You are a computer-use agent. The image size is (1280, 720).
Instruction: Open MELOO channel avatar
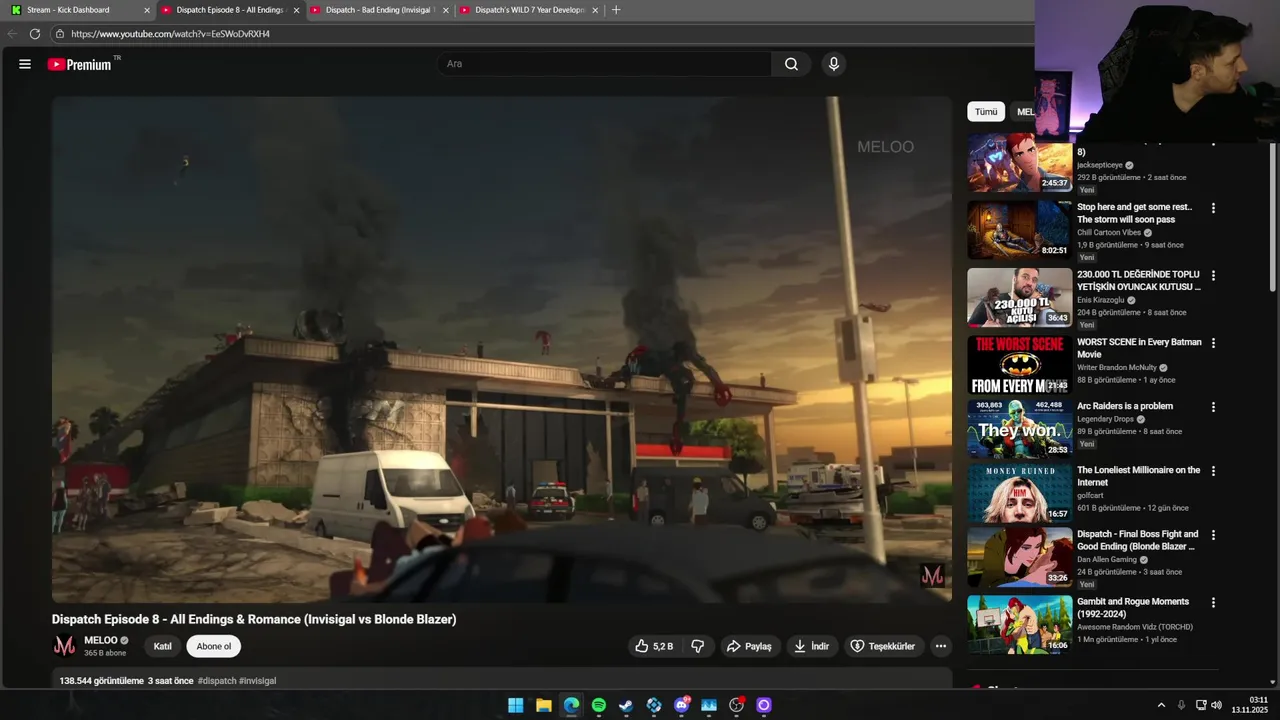click(64, 646)
